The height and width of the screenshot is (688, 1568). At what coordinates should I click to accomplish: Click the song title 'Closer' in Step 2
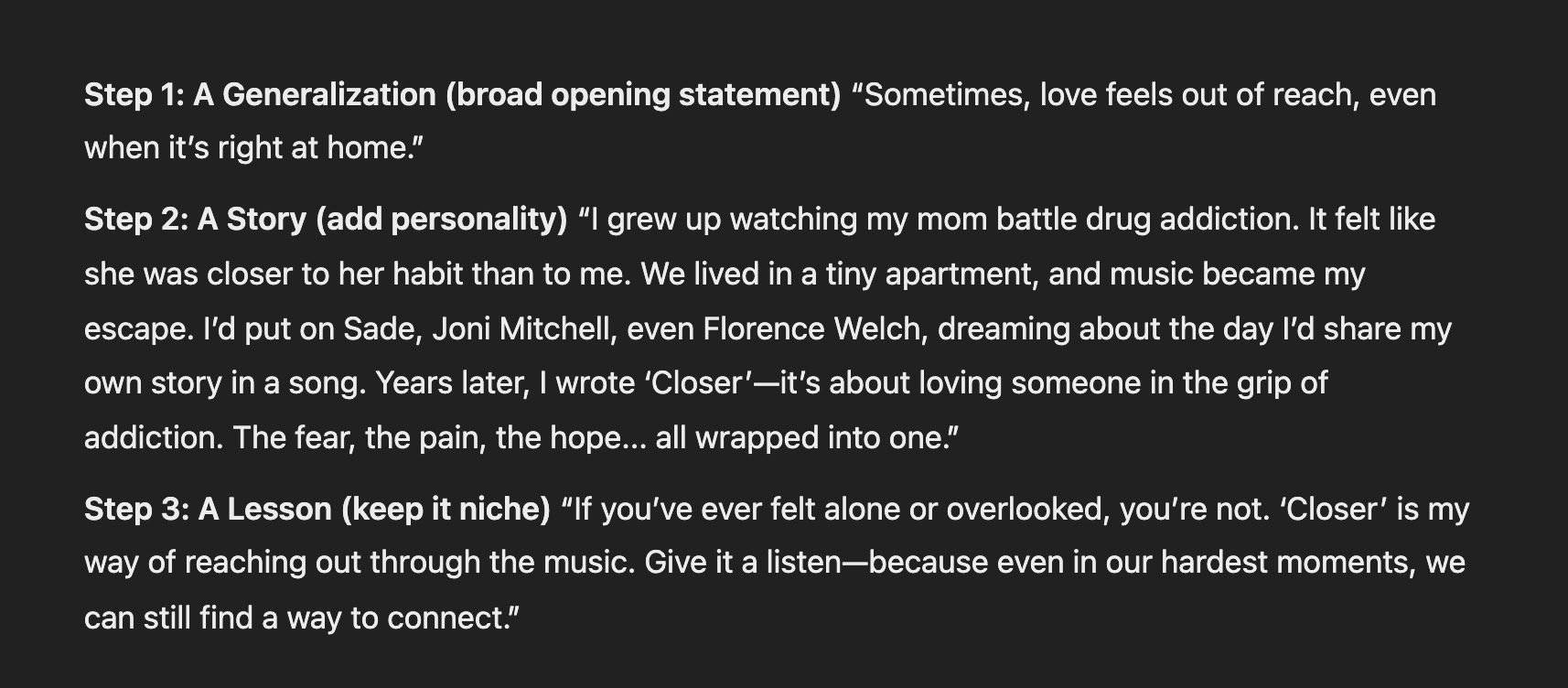click(x=697, y=383)
